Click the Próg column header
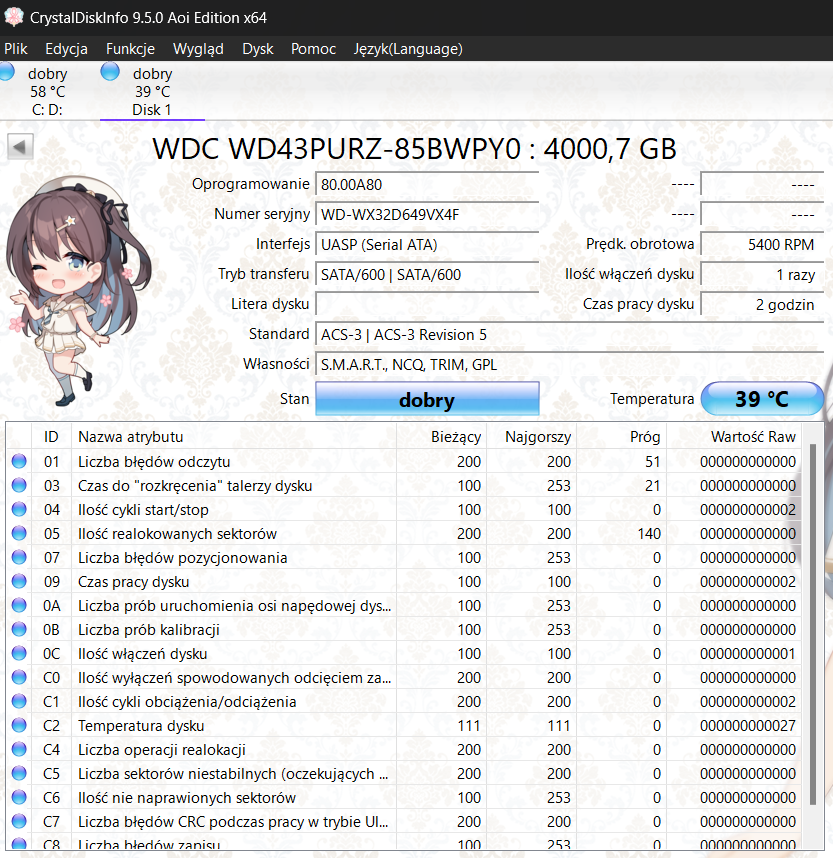The width and height of the screenshot is (833, 858). (x=621, y=437)
